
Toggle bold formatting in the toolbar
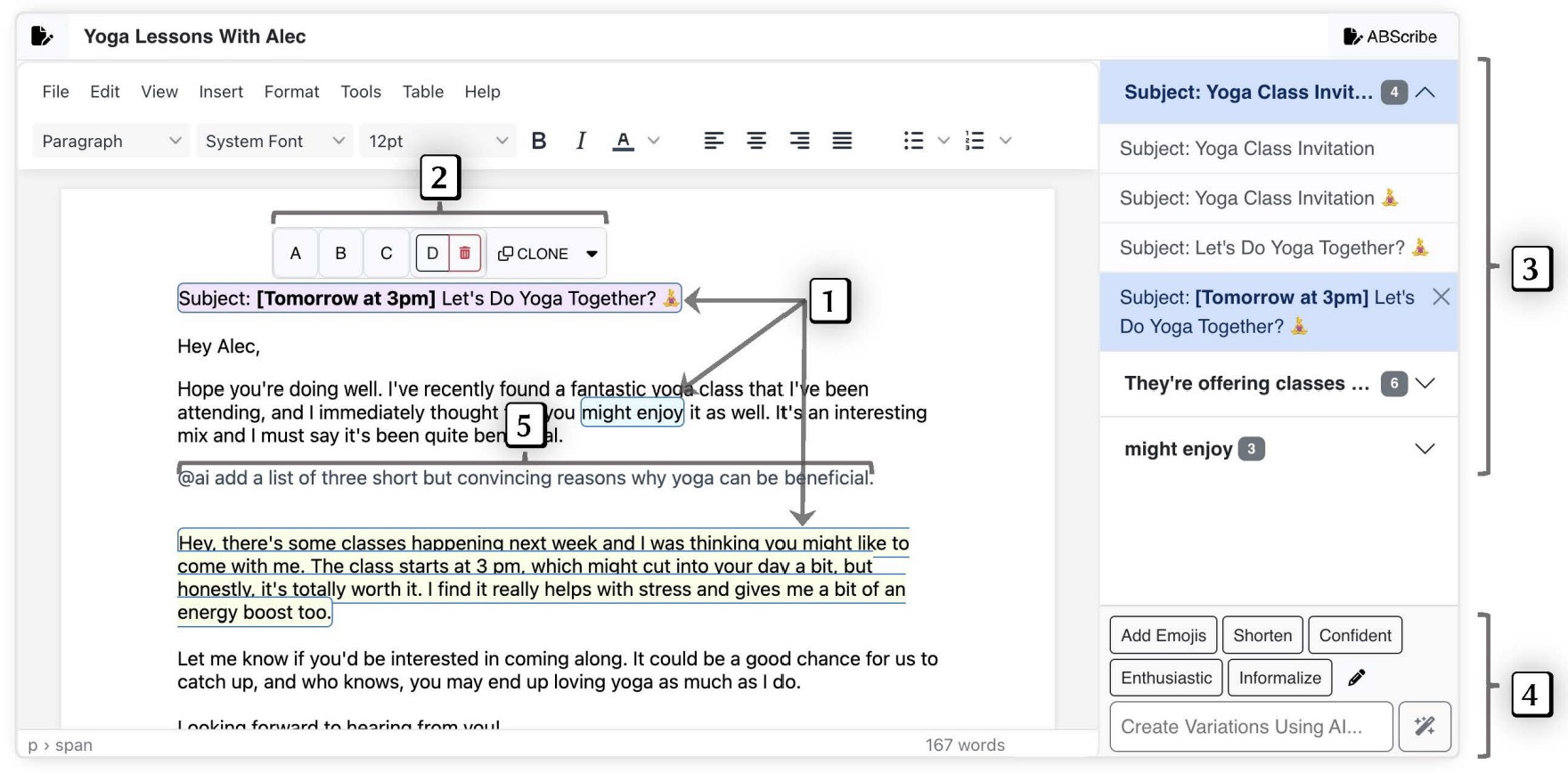pyautogui.click(x=539, y=141)
